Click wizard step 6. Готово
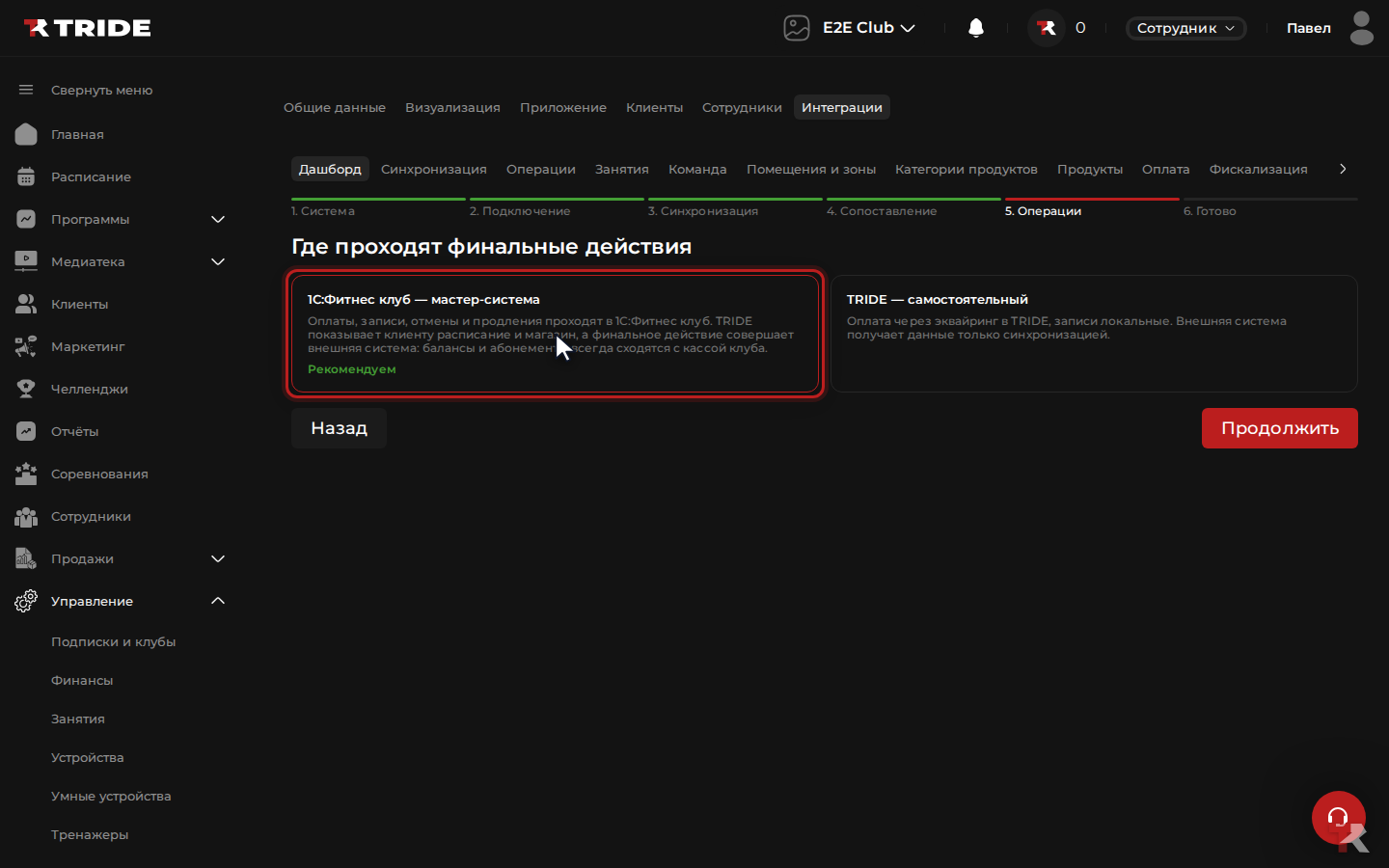This screenshot has height=868, width=1389. coord(1270,208)
